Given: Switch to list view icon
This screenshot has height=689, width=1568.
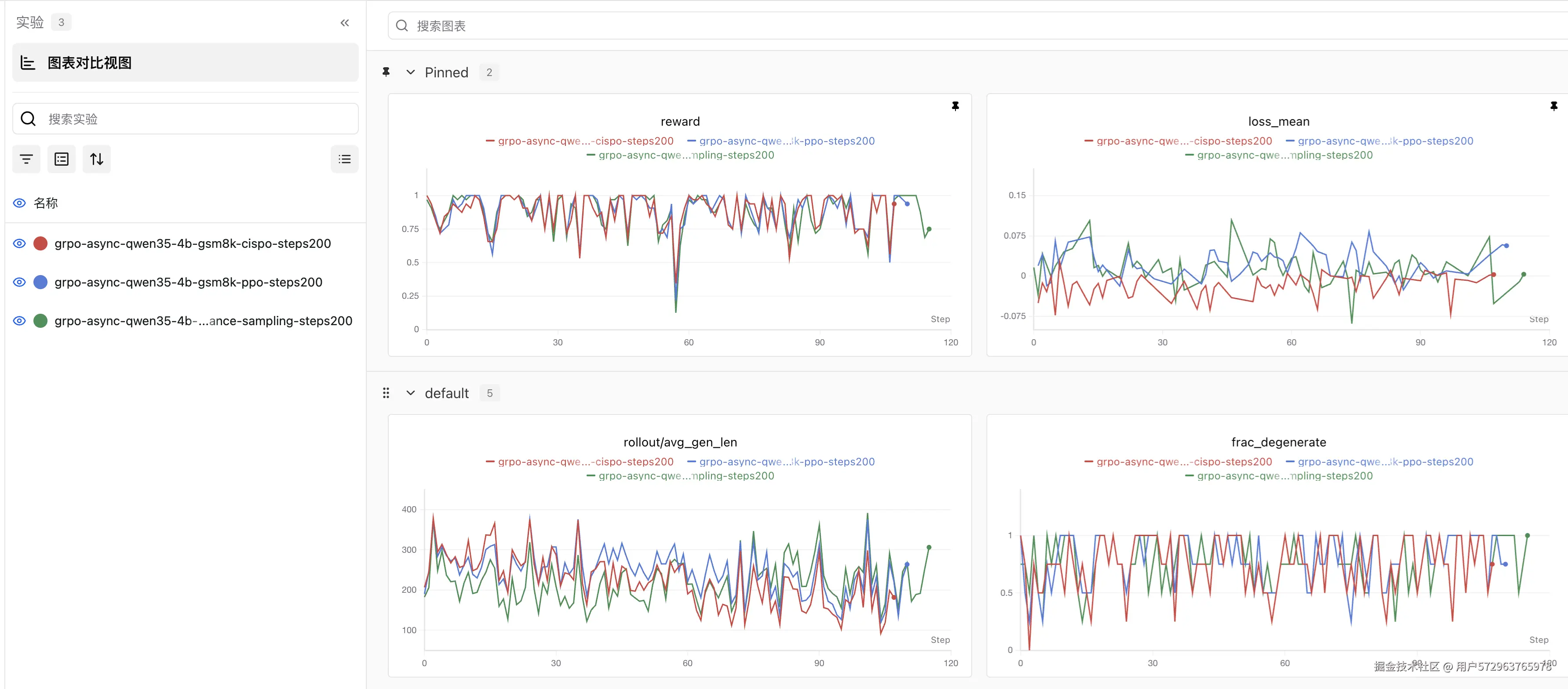Looking at the screenshot, I should [x=345, y=160].
